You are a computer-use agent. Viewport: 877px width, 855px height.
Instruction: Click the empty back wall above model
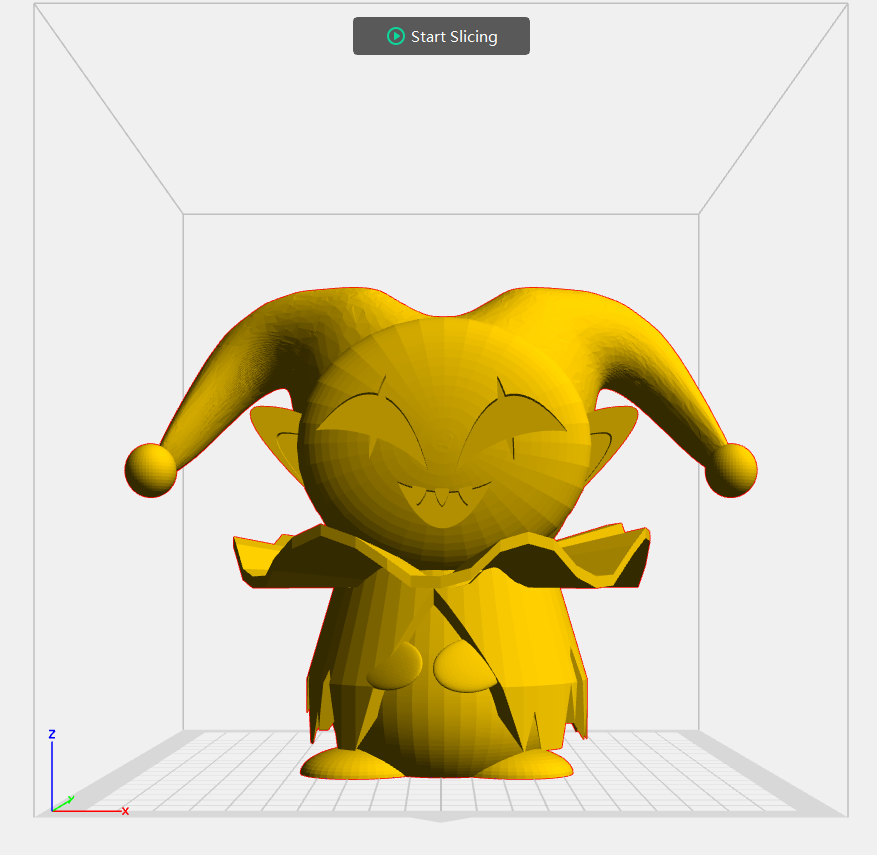[x=441, y=252]
